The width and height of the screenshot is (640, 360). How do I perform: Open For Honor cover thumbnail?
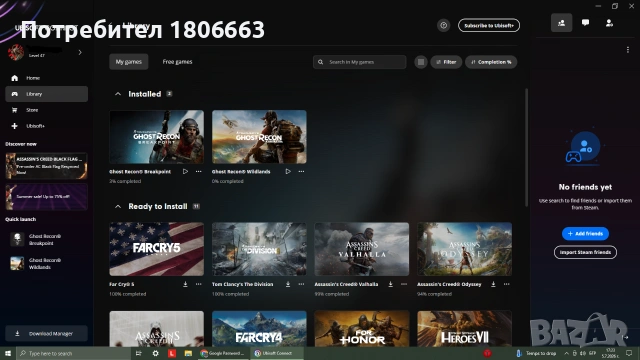(x=362, y=329)
